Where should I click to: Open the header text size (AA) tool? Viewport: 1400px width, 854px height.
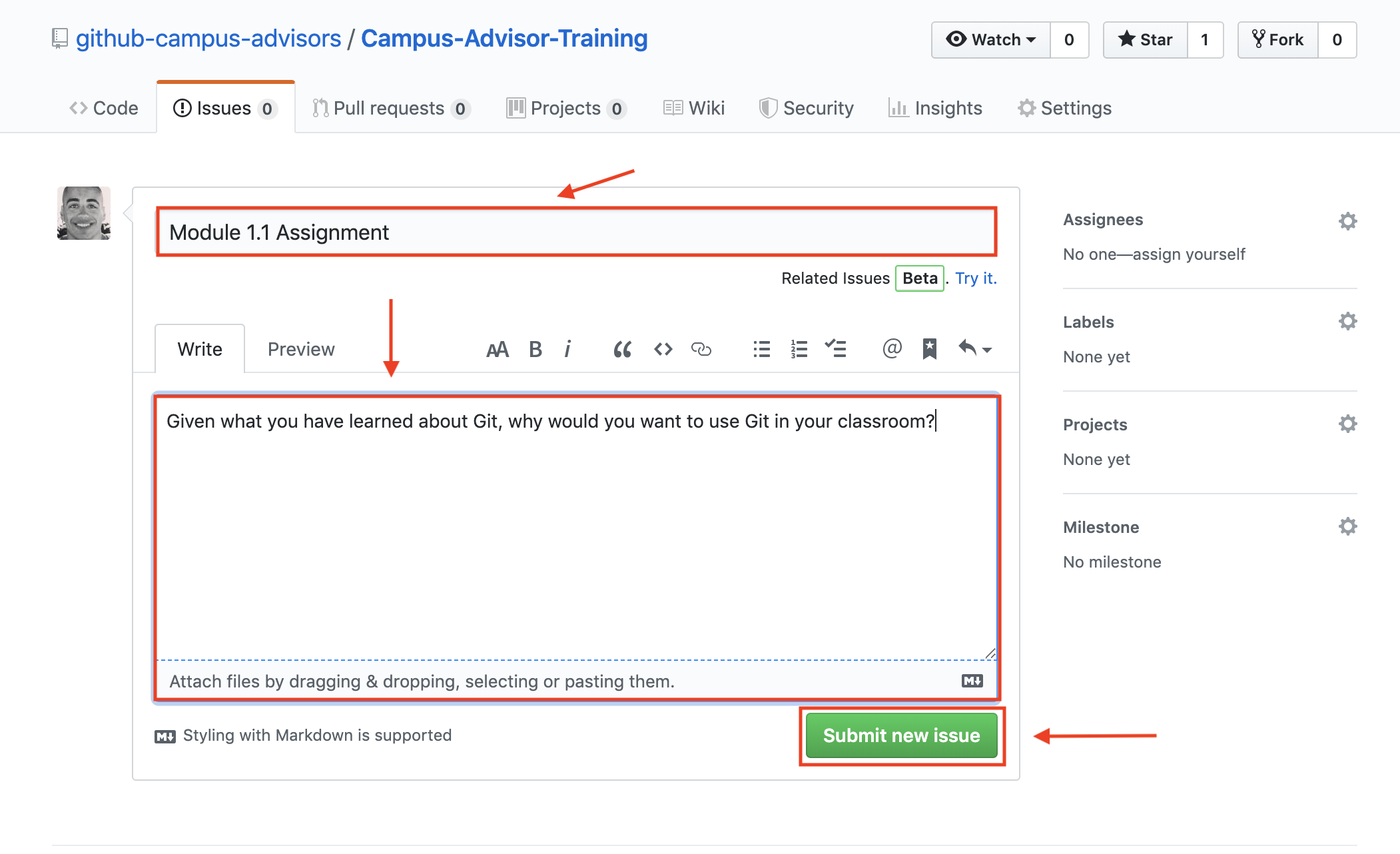[x=497, y=349]
